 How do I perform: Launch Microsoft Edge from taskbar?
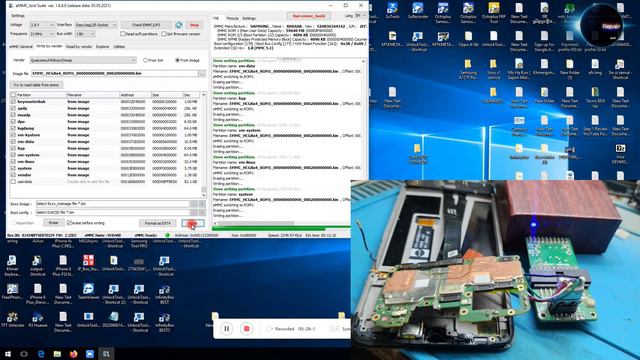[x=41, y=354]
